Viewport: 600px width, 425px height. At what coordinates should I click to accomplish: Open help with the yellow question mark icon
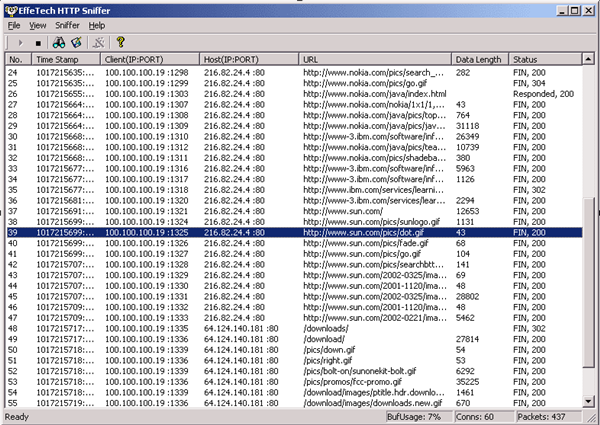[121, 42]
